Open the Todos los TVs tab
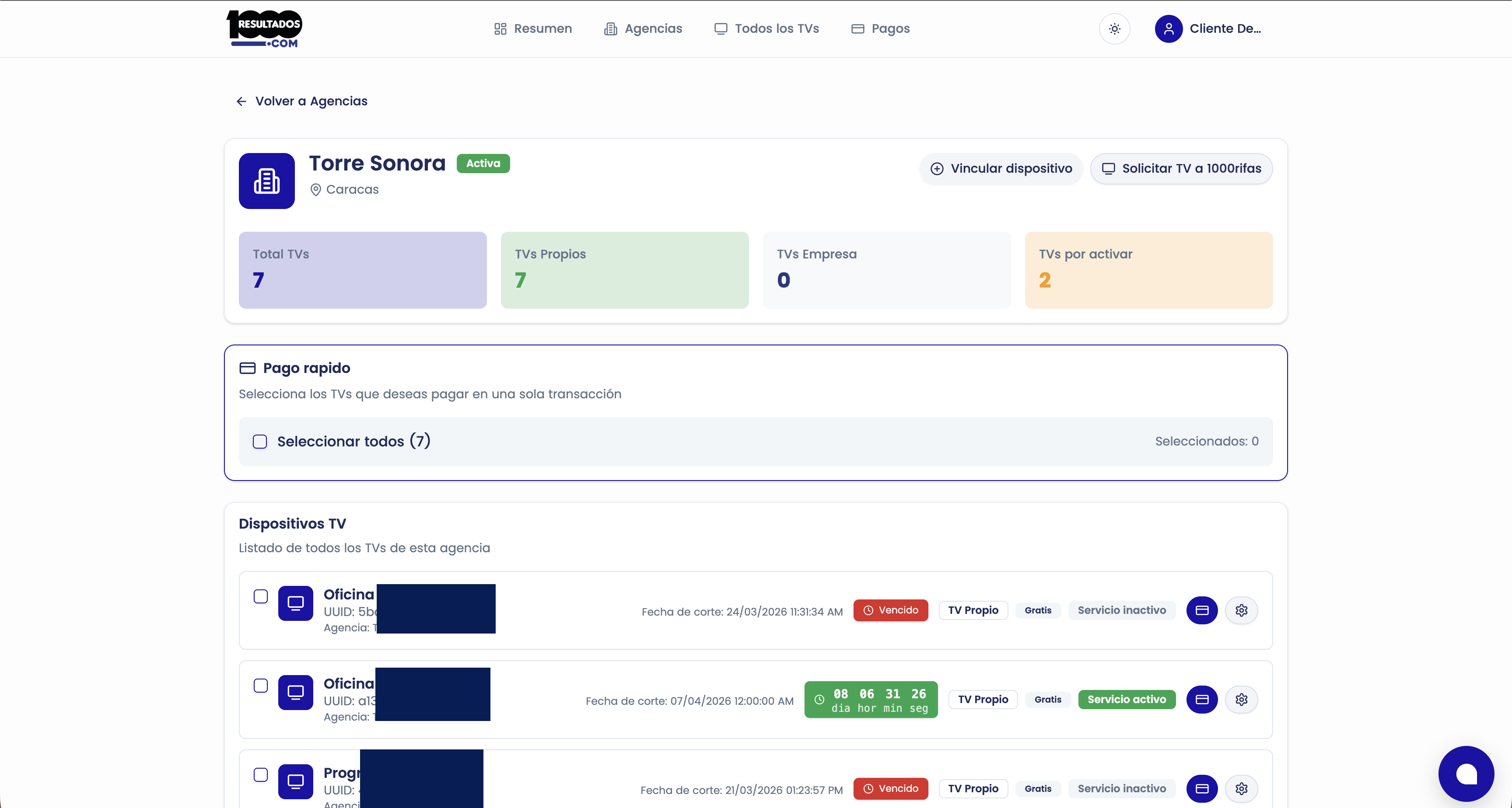1512x808 pixels. click(766, 29)
